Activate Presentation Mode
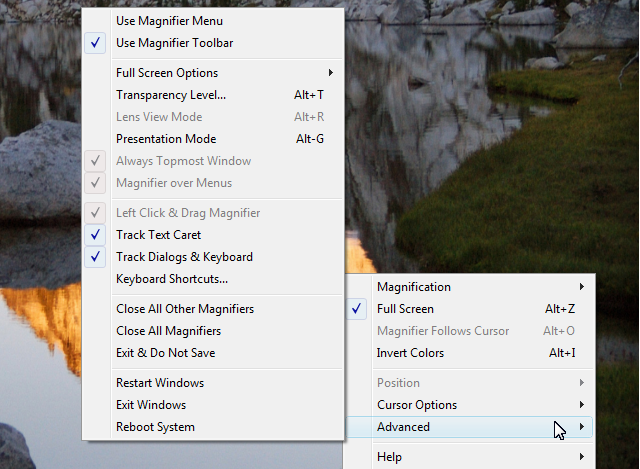 166,139
